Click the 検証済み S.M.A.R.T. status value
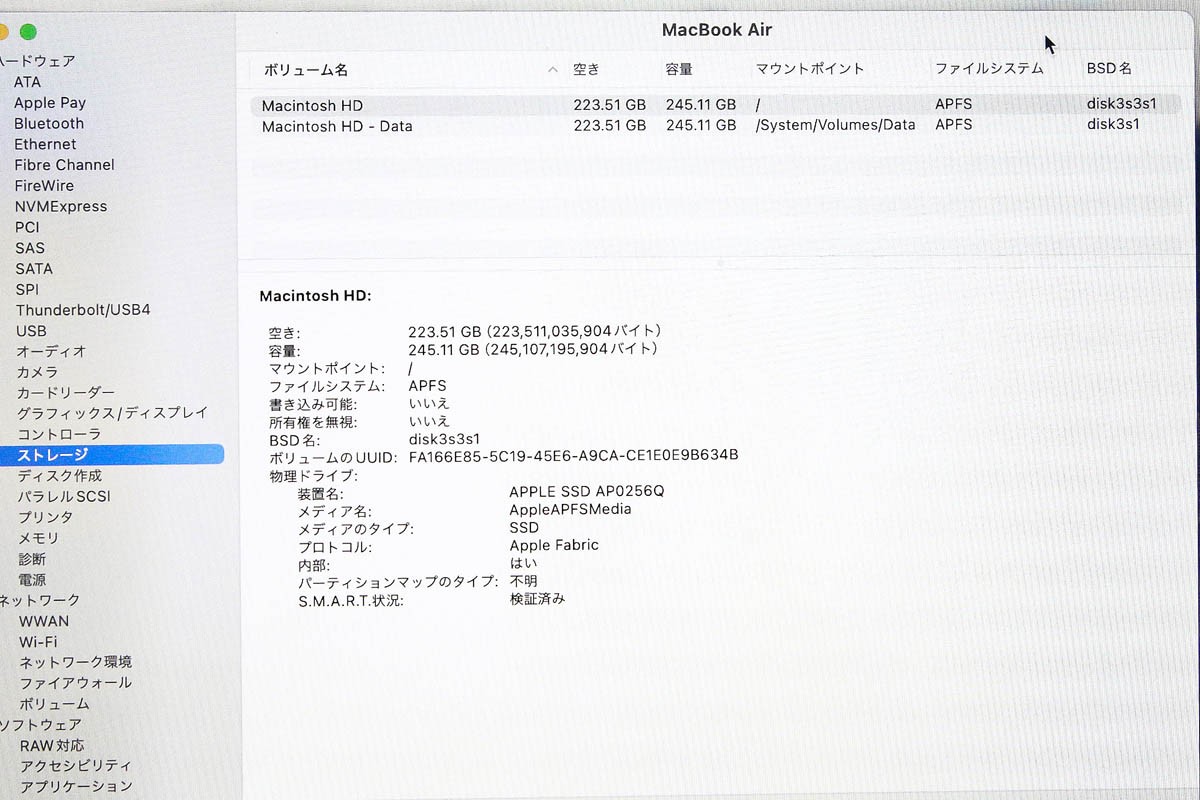This screenshot has width=1200, height=800. (x=538, y=599)
